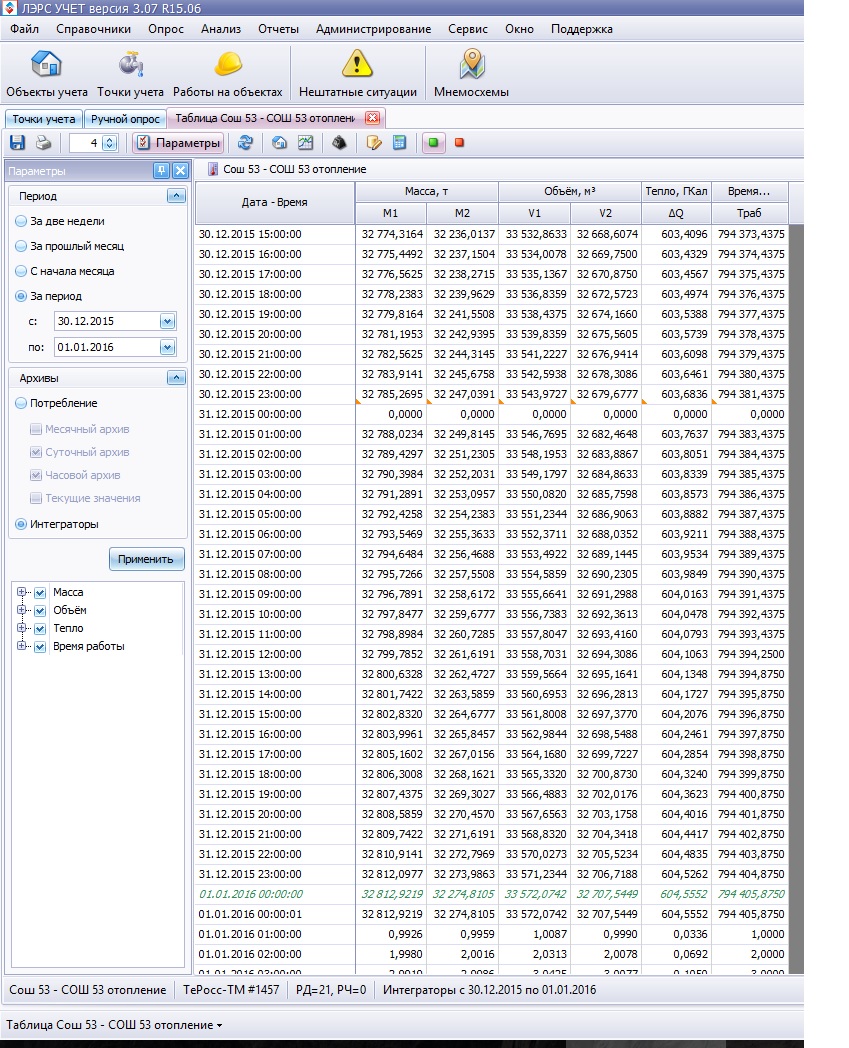Click the ΔQ column header

click(676, 213)
